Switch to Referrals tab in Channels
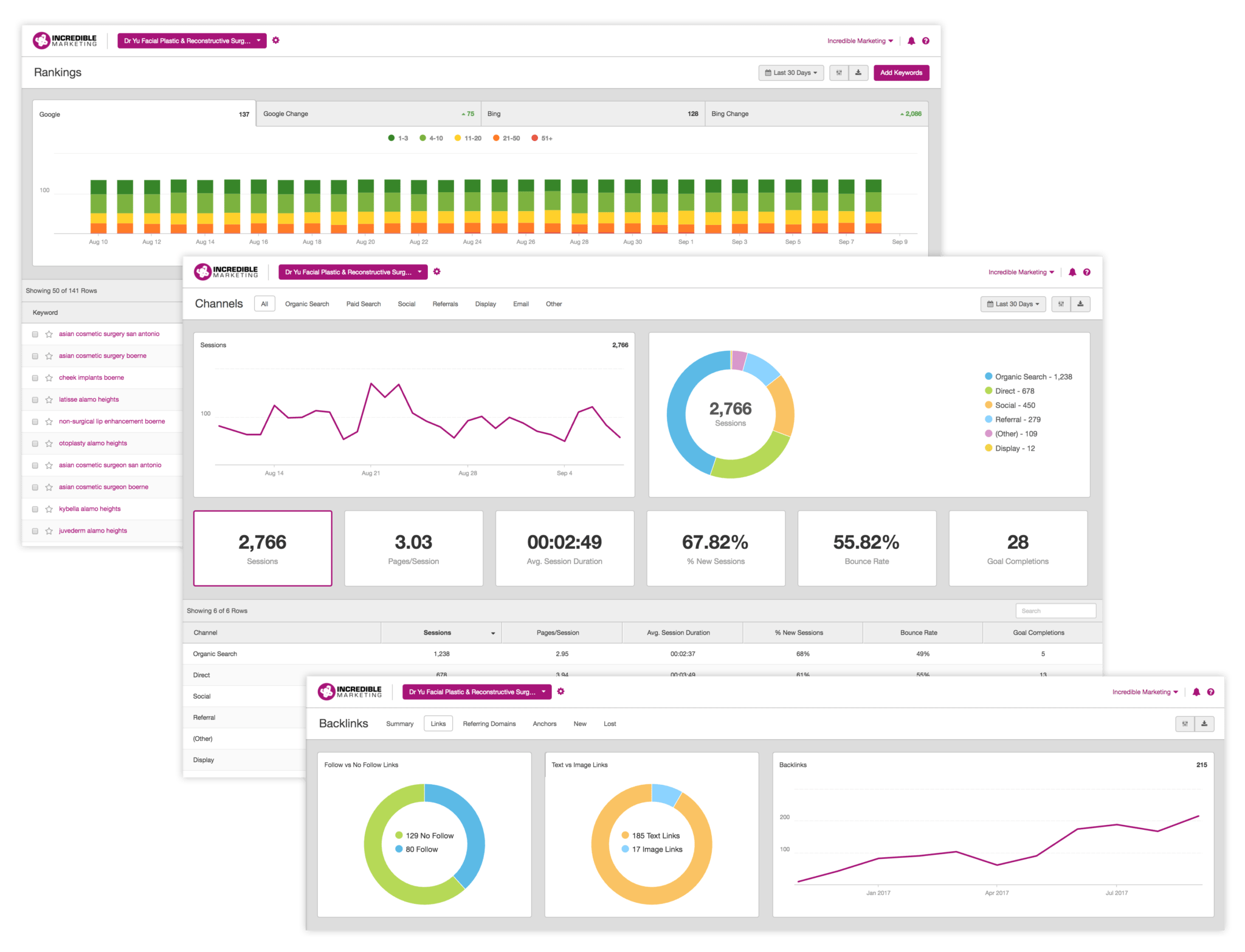The width and height of the screenshot is (1245, 952). coord(446,304)
